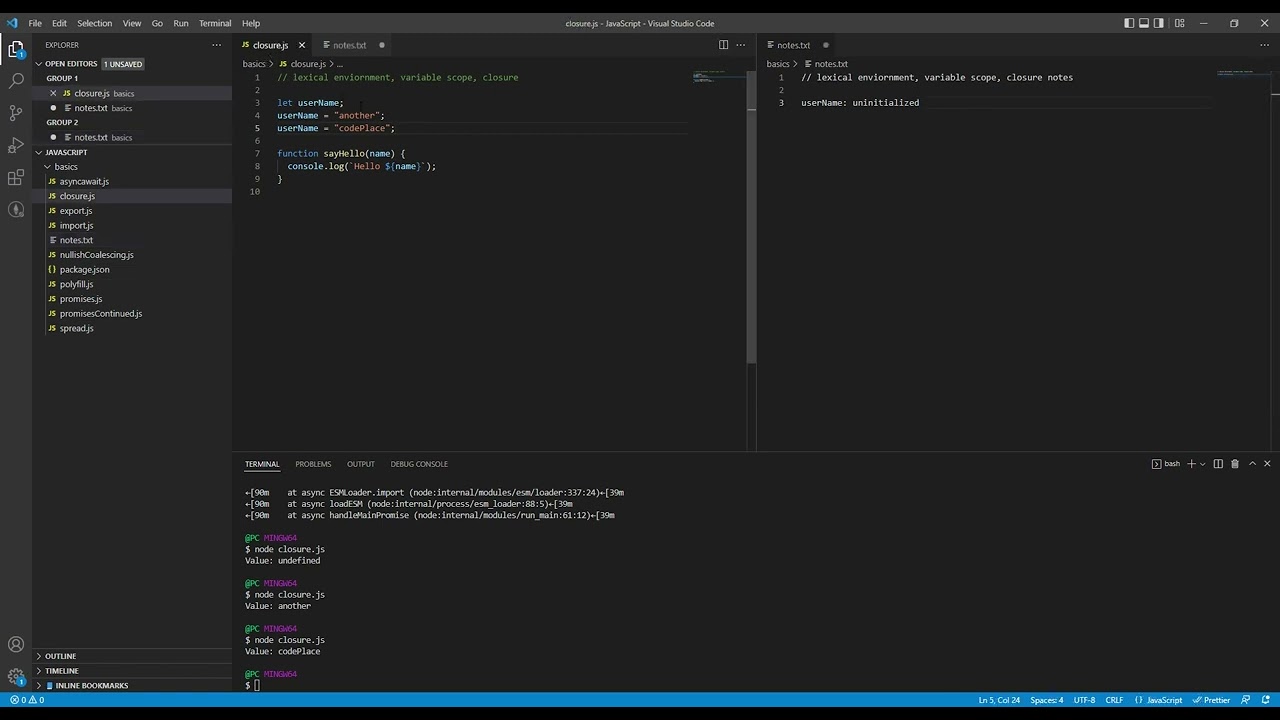Open the Edit menu
The width and height of the screenshot is (1280, 720).
click(59, 23)
